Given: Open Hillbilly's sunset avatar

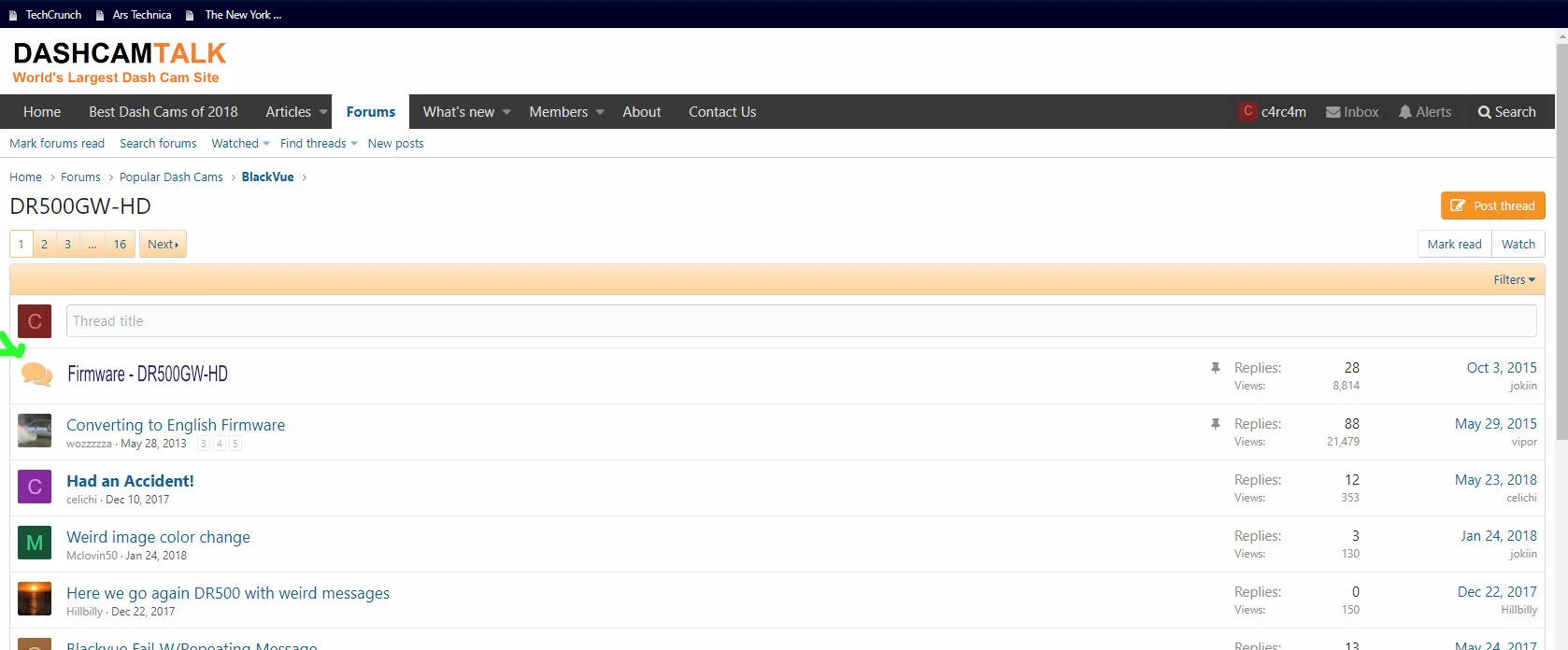Looking at the screenshot, I should pos(35,599).
